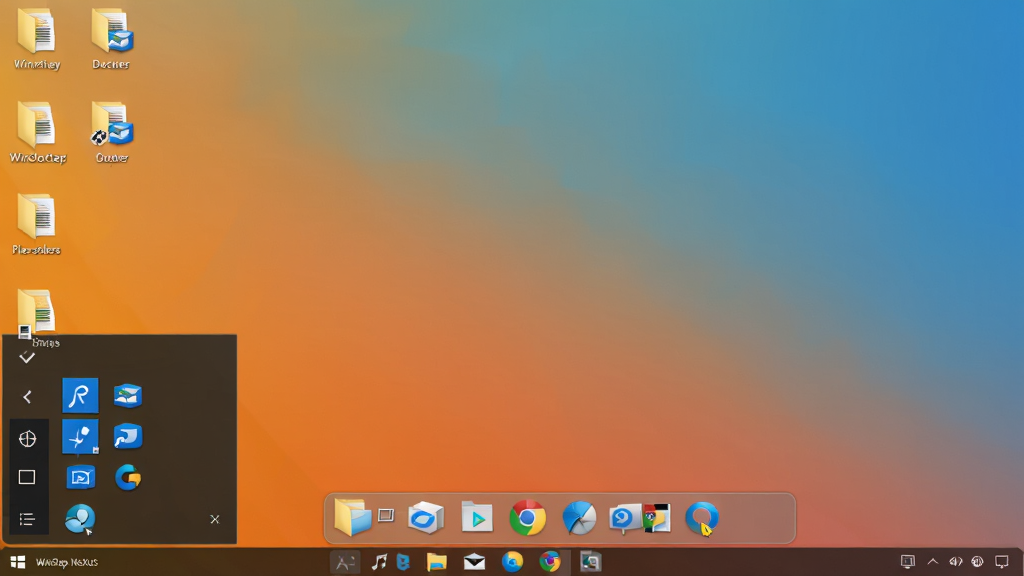Open the display icon in system tray
Screen dimensions: 1024x576
pyautogui.click(x=907, y=562)
